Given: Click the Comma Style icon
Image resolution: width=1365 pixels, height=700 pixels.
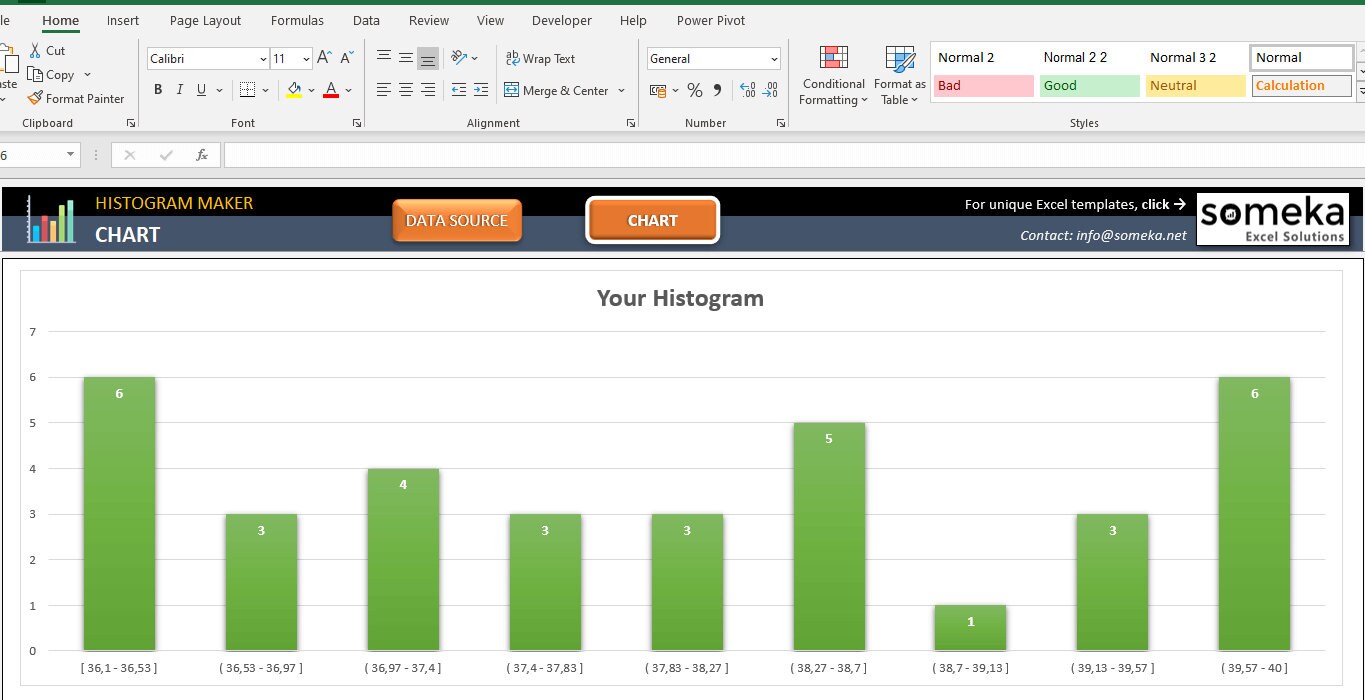Looking at the screenshot, I should click(x=718, y=89).
